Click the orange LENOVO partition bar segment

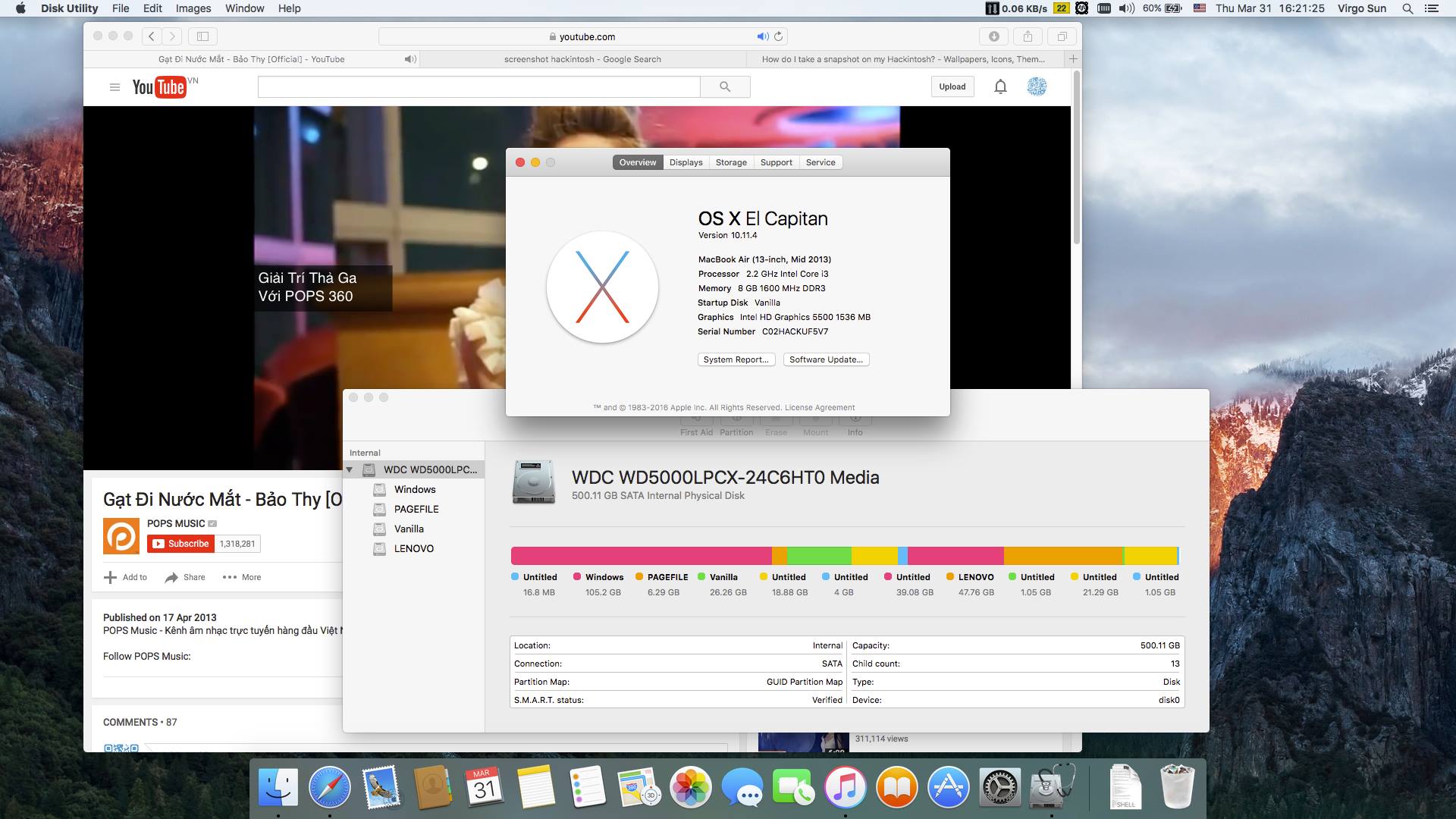coord(1063,556)
